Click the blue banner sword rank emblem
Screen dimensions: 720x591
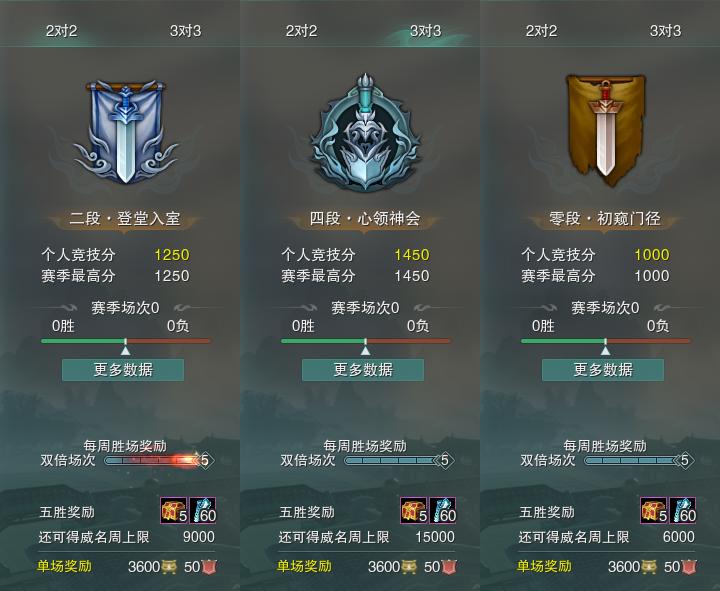tap(125, 132)
